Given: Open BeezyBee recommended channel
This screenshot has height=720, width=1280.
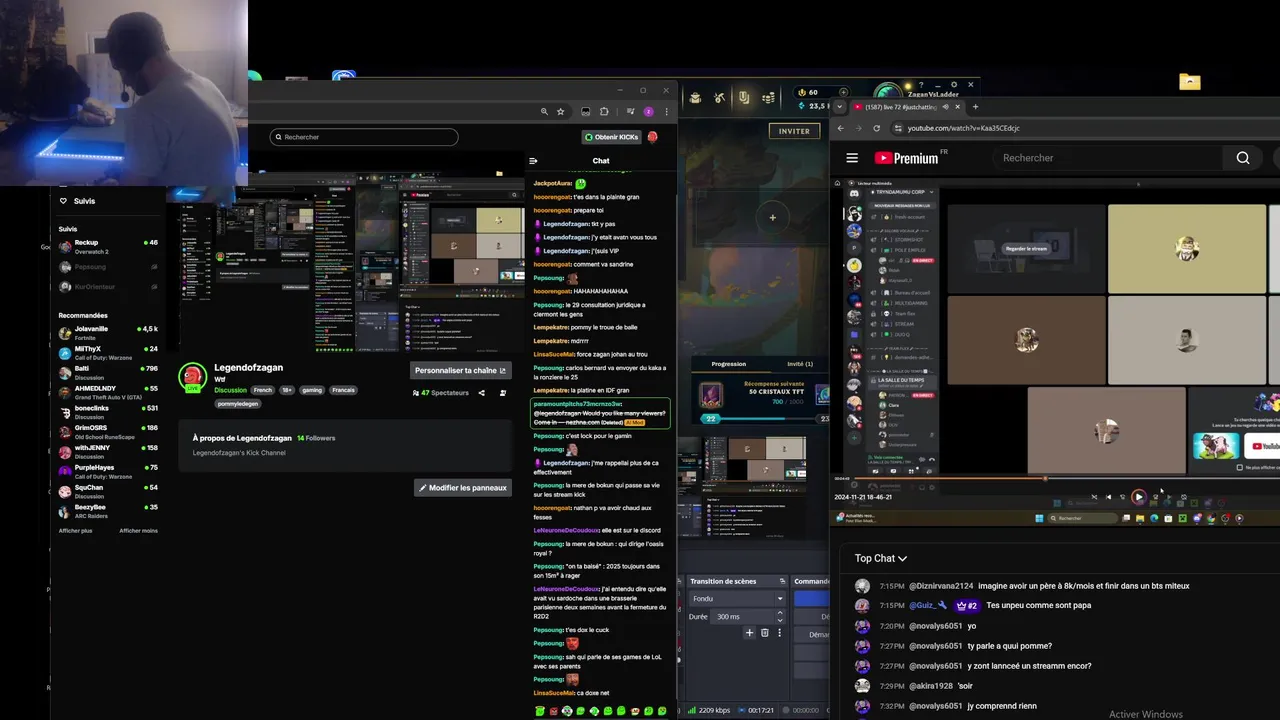Looking at the screenshot, I should coord(108,511).
